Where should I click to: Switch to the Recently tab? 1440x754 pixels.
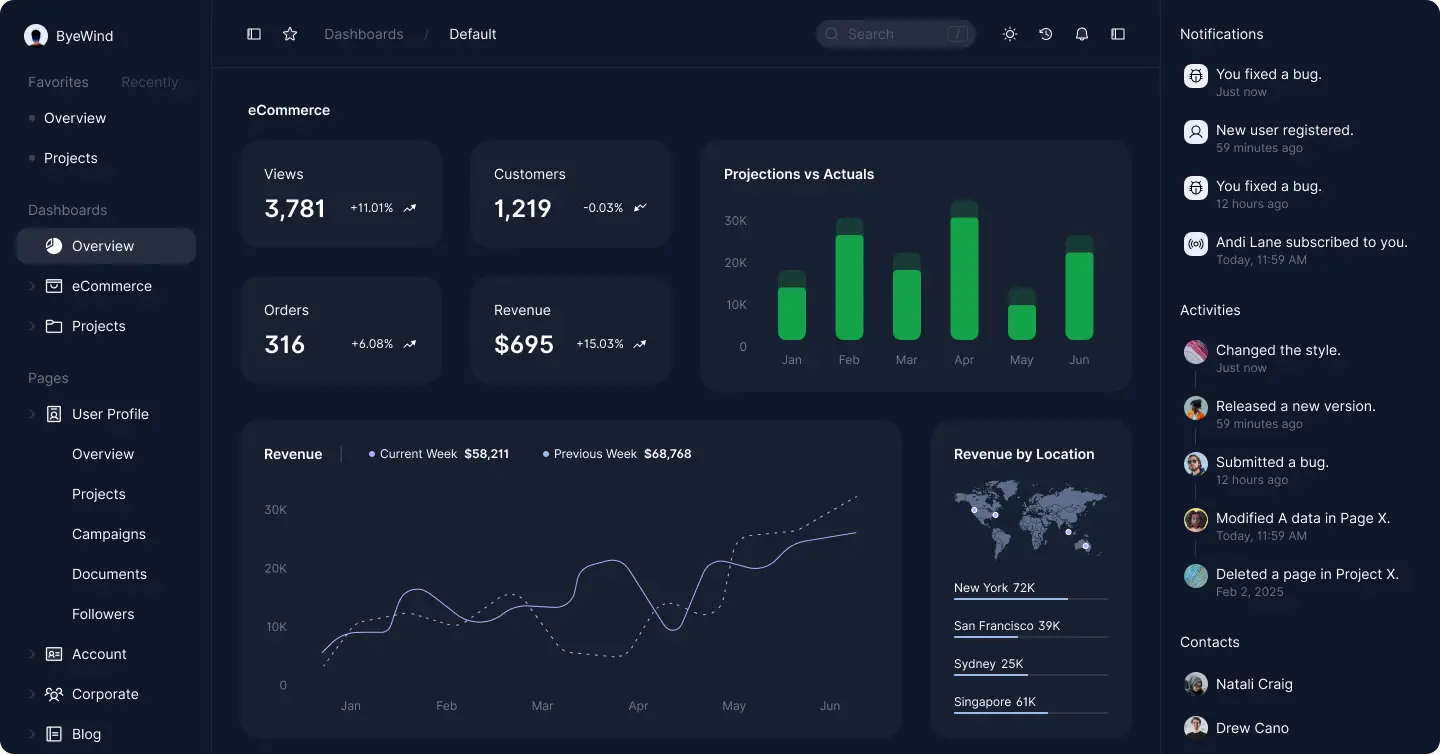pos(150,82)
